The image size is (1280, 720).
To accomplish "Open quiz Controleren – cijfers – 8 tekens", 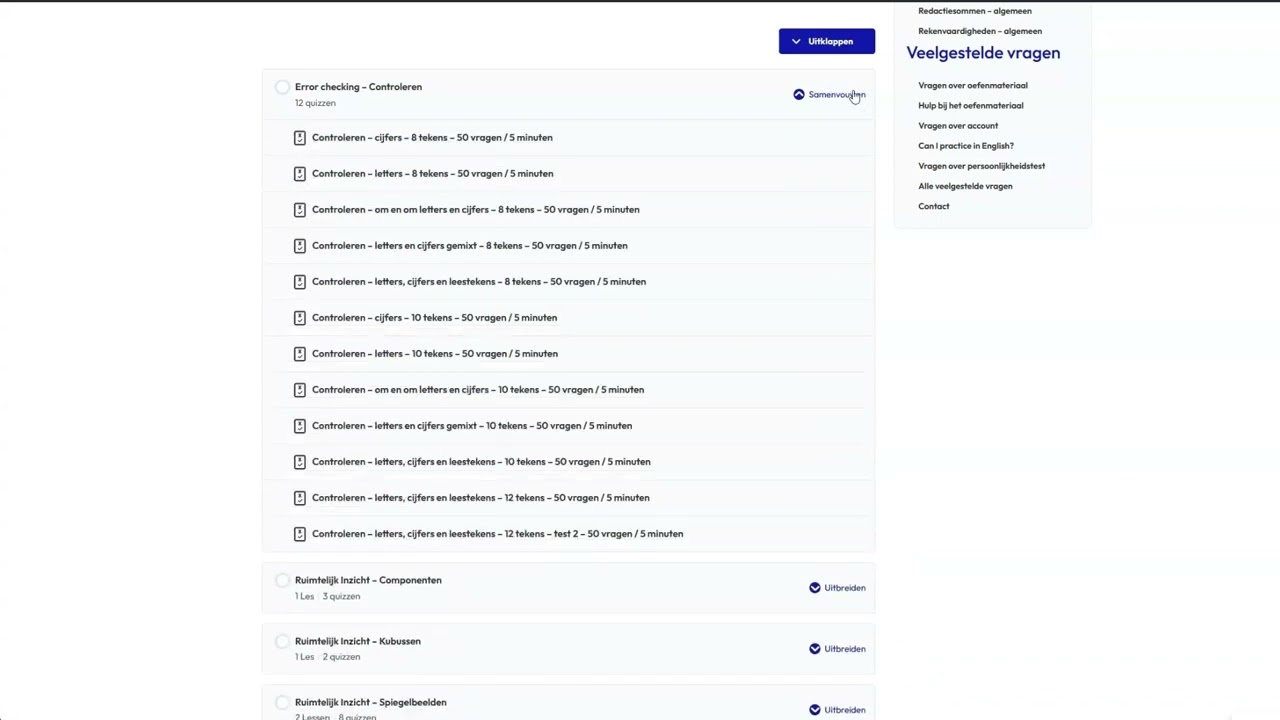I will (x=432, y=138).
